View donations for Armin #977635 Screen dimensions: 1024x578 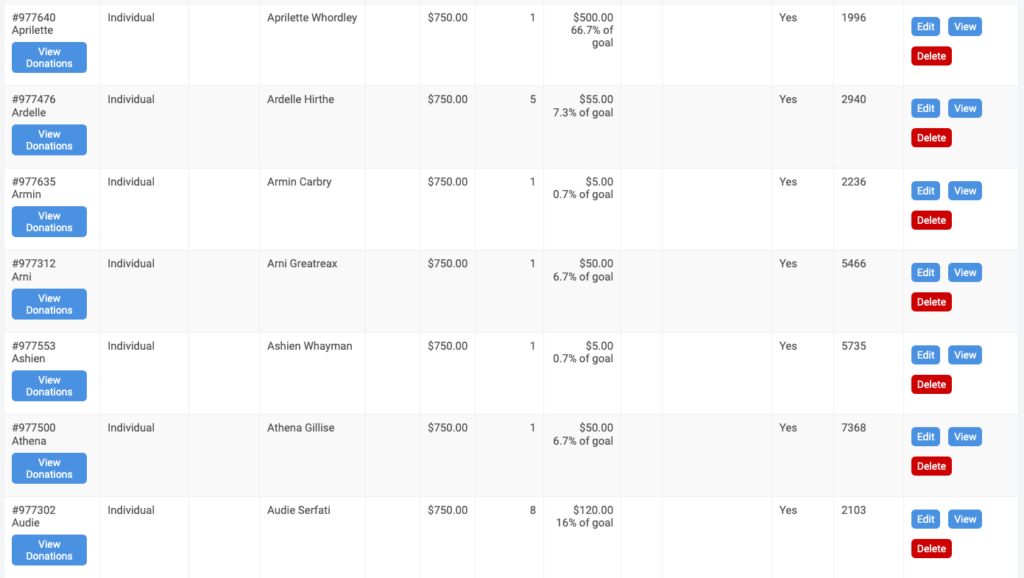(49, 221)
